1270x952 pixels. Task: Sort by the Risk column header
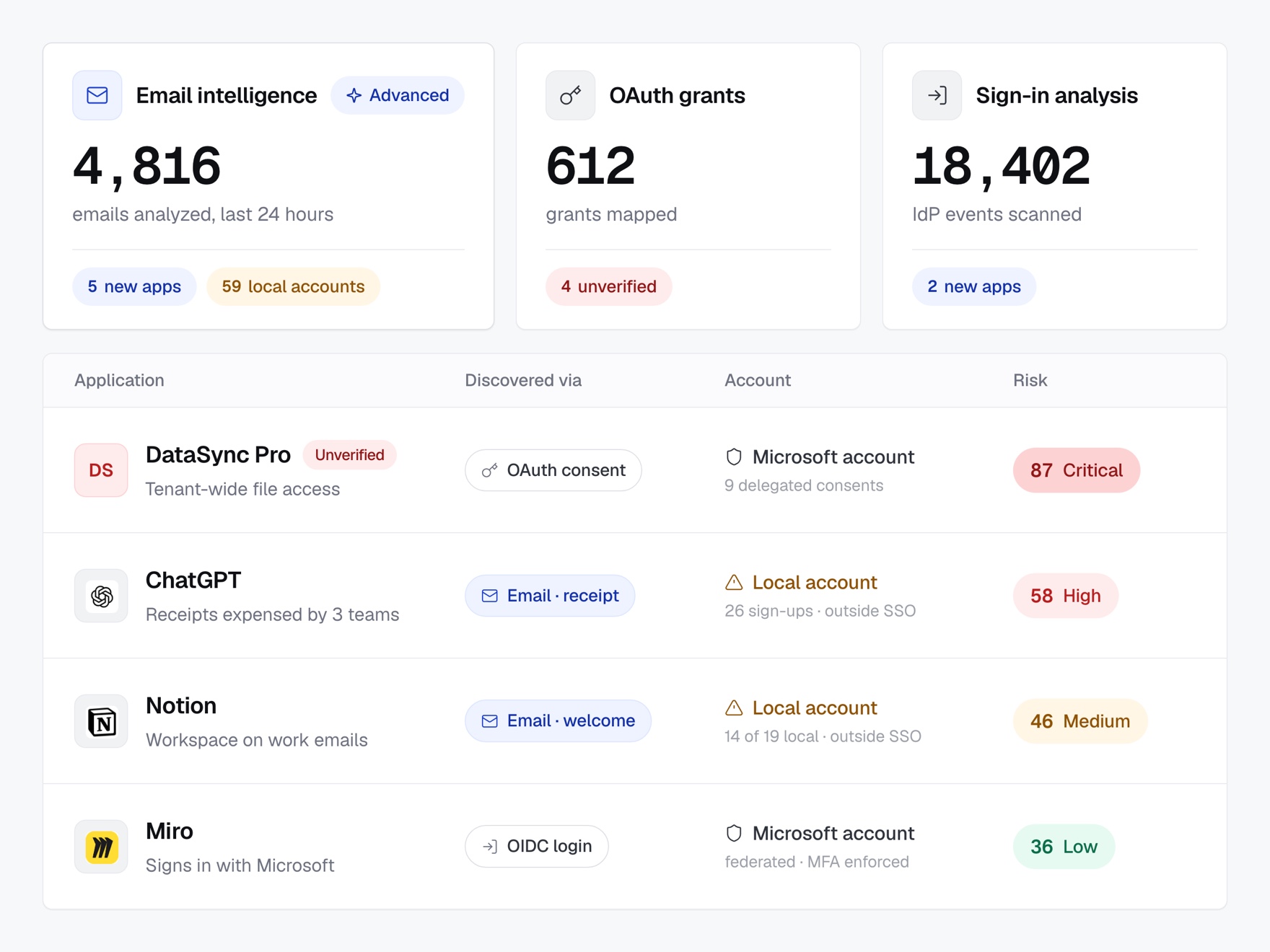click(1030, 380)
